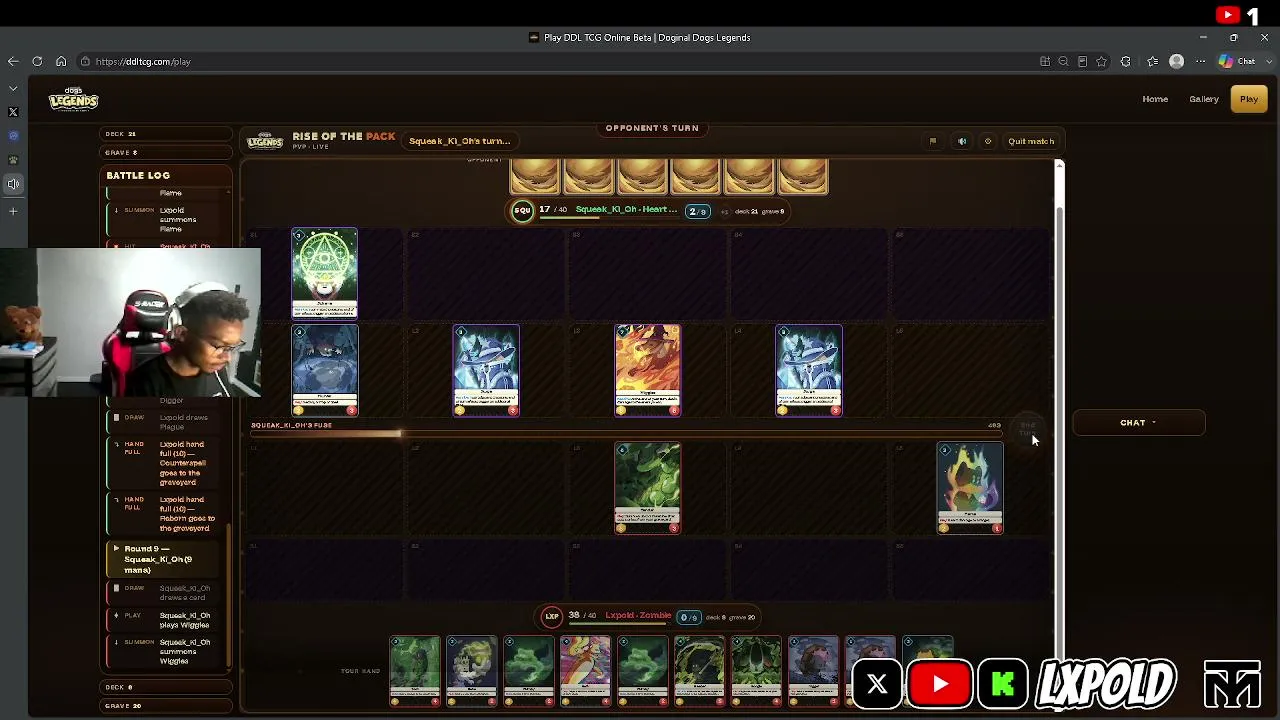This screenshot has width=1280, height=720.
Task: Pick the orange-pink card in your hand
Action: point(585,671)
